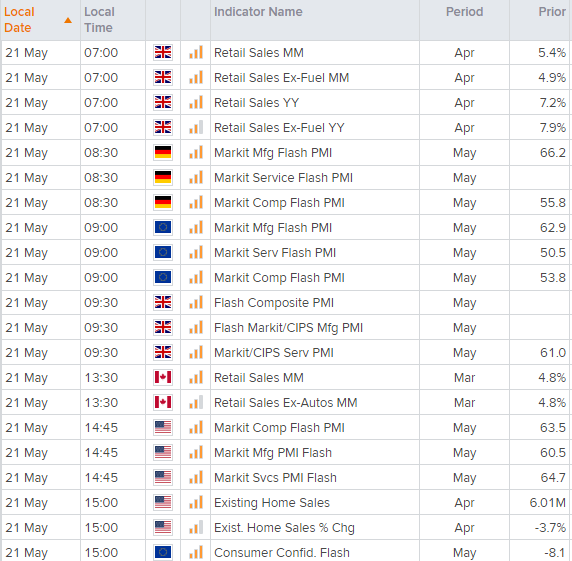Toggle the Local Date sort arrow

[68, 20]
